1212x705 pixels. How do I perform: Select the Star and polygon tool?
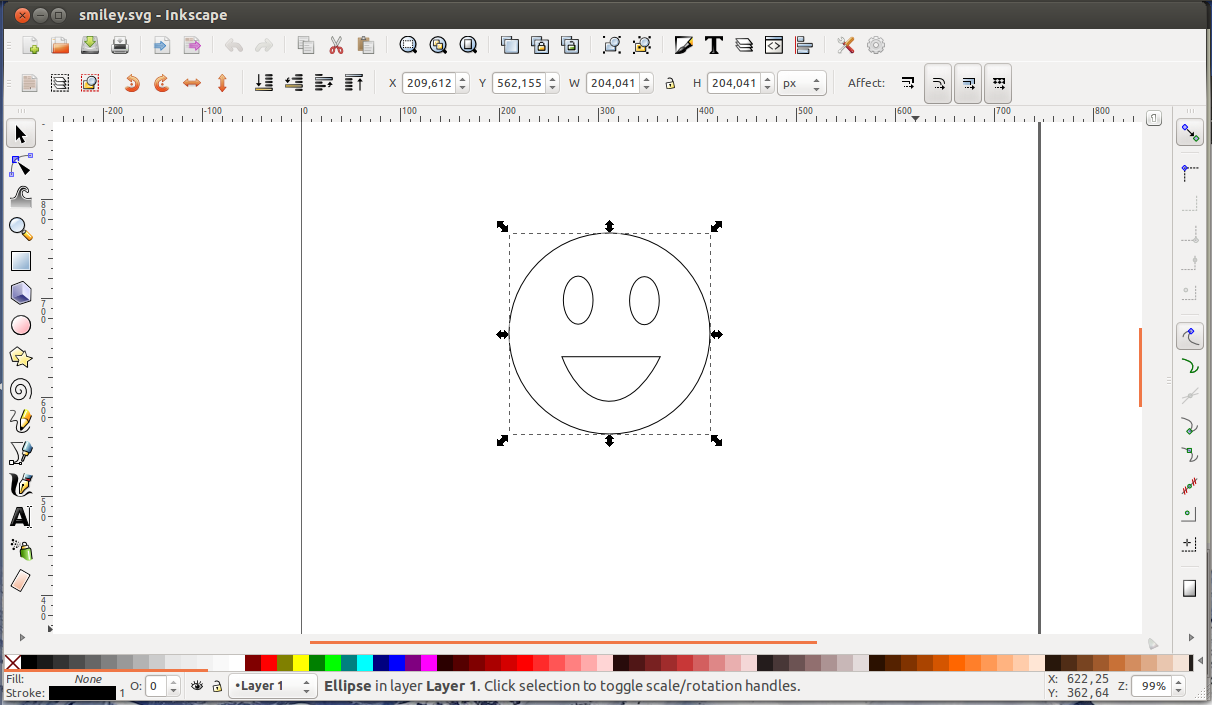point(21,357)
